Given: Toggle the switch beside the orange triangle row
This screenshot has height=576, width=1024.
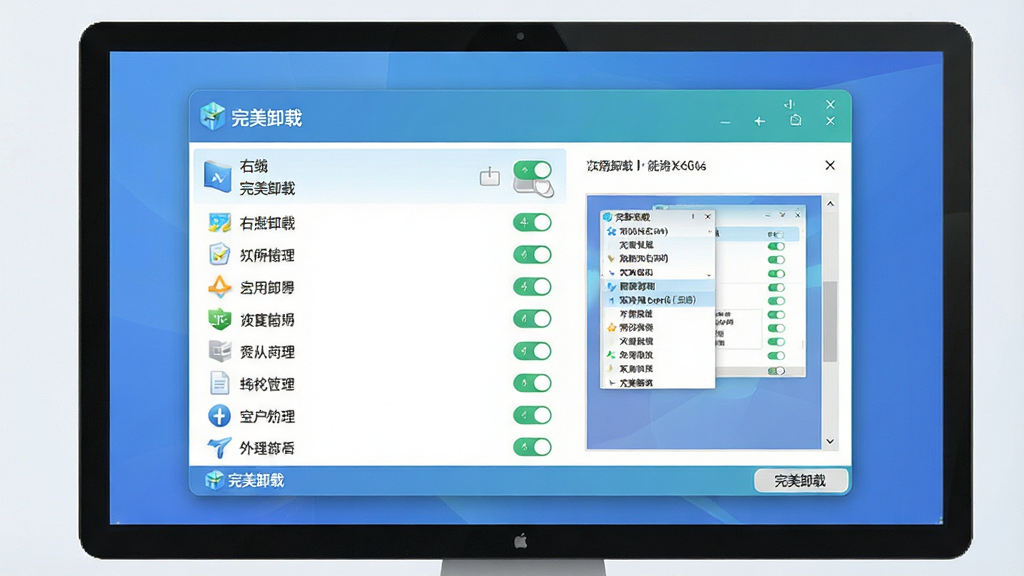Looking at the screenshot, I should [532, 287].
